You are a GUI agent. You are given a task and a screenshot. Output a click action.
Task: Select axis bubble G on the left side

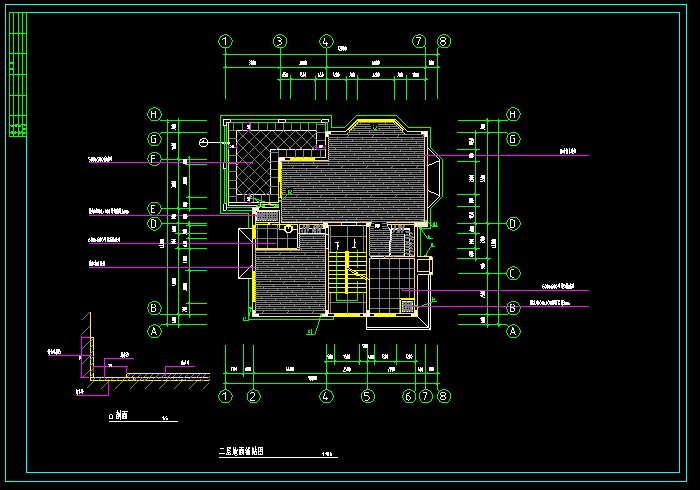tap(155, 139)
